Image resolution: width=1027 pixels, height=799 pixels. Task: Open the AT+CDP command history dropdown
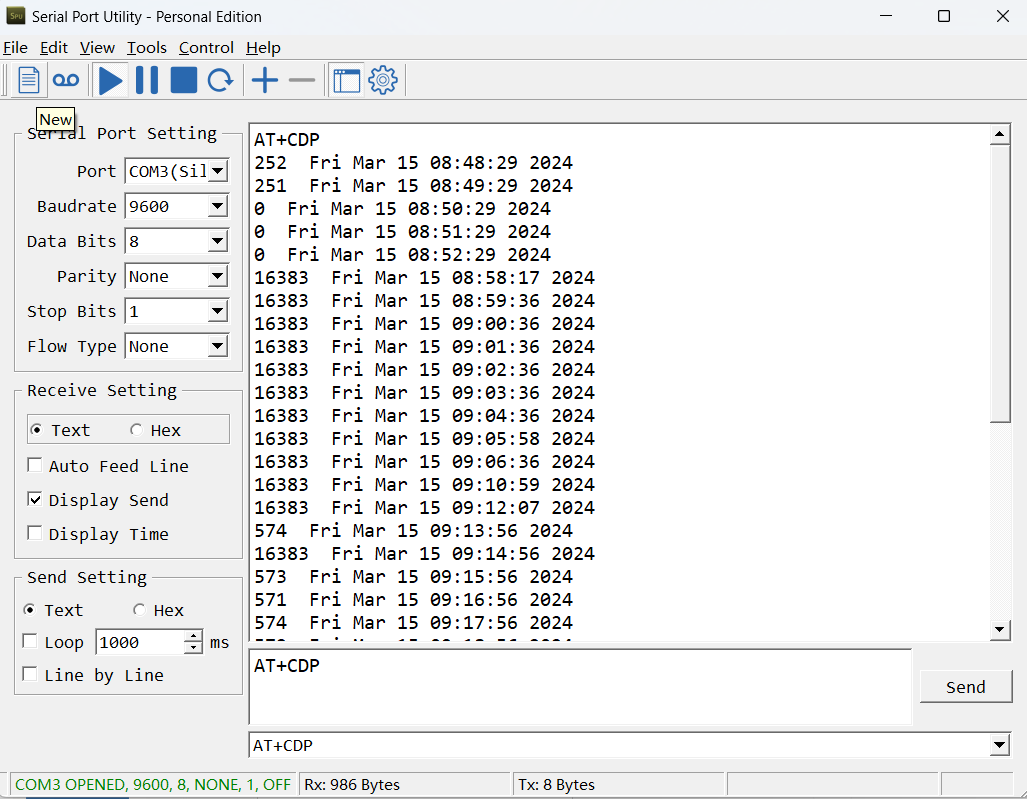(x=999, y=745)
